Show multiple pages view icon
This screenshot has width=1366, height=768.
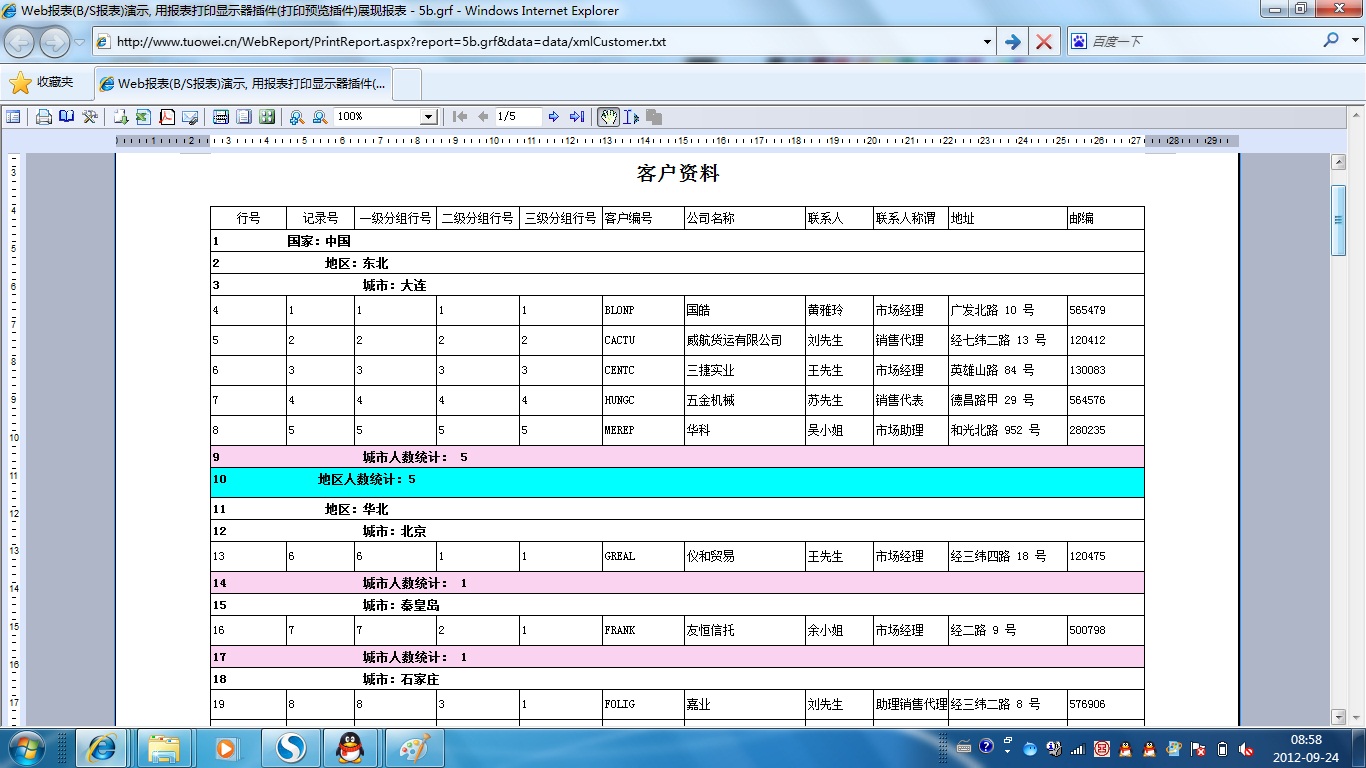click(267, 117)
